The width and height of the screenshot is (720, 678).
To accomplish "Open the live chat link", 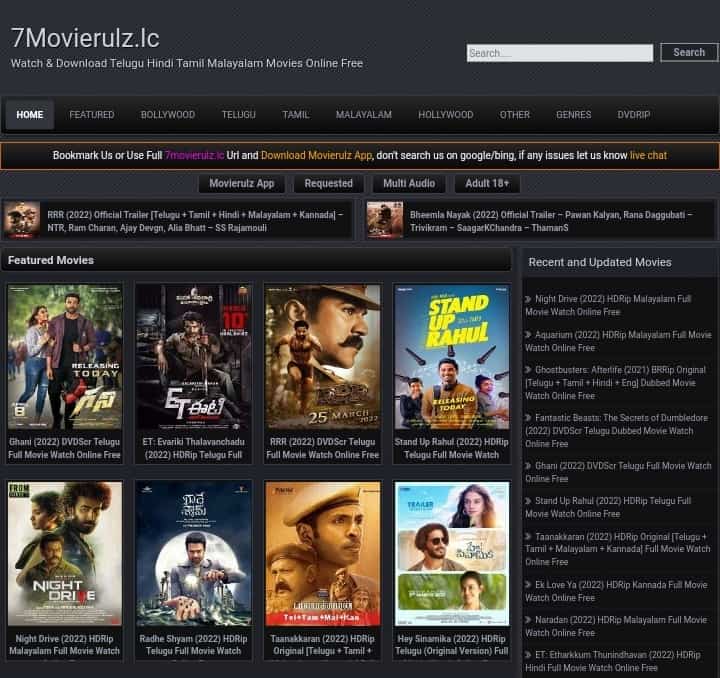I will pyautogui.click(x=648, y=155).
